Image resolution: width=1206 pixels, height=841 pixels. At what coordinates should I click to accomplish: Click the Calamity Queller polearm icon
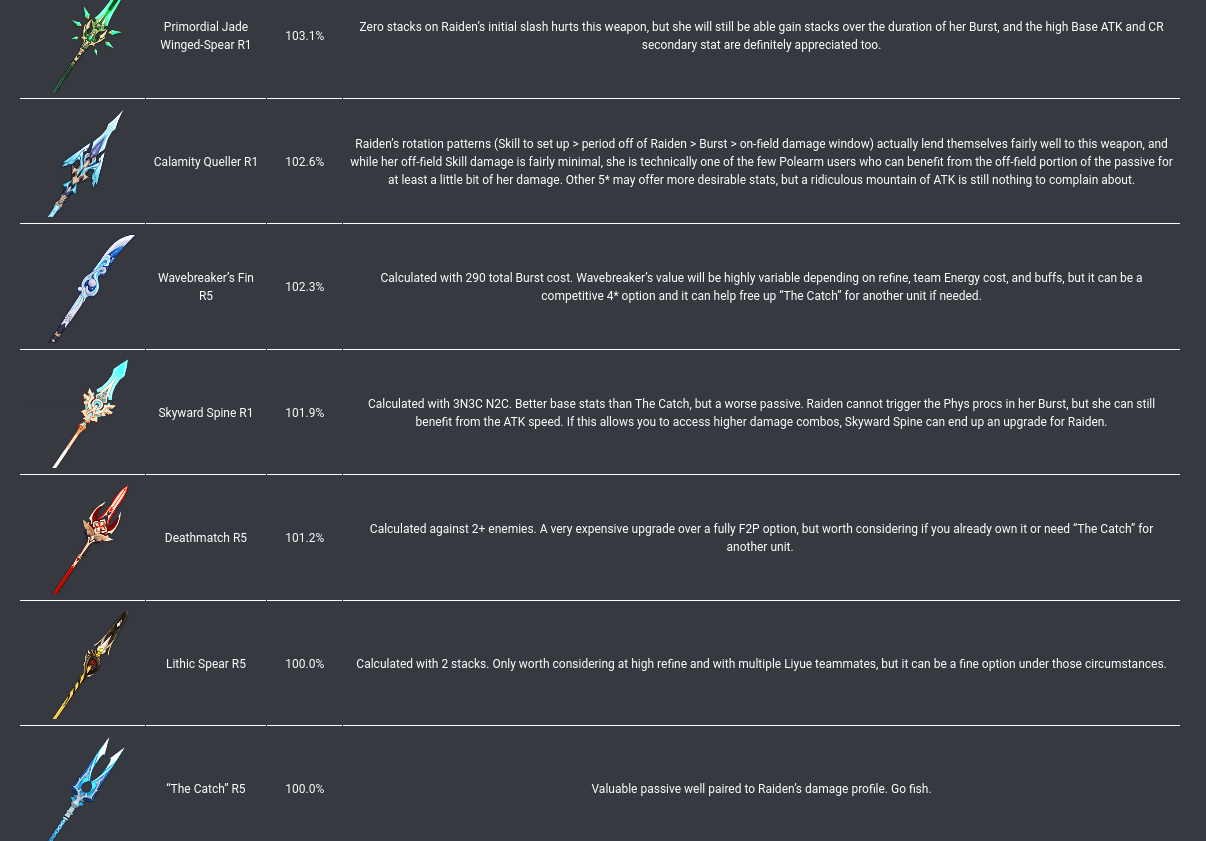click(x=86, y=163)
